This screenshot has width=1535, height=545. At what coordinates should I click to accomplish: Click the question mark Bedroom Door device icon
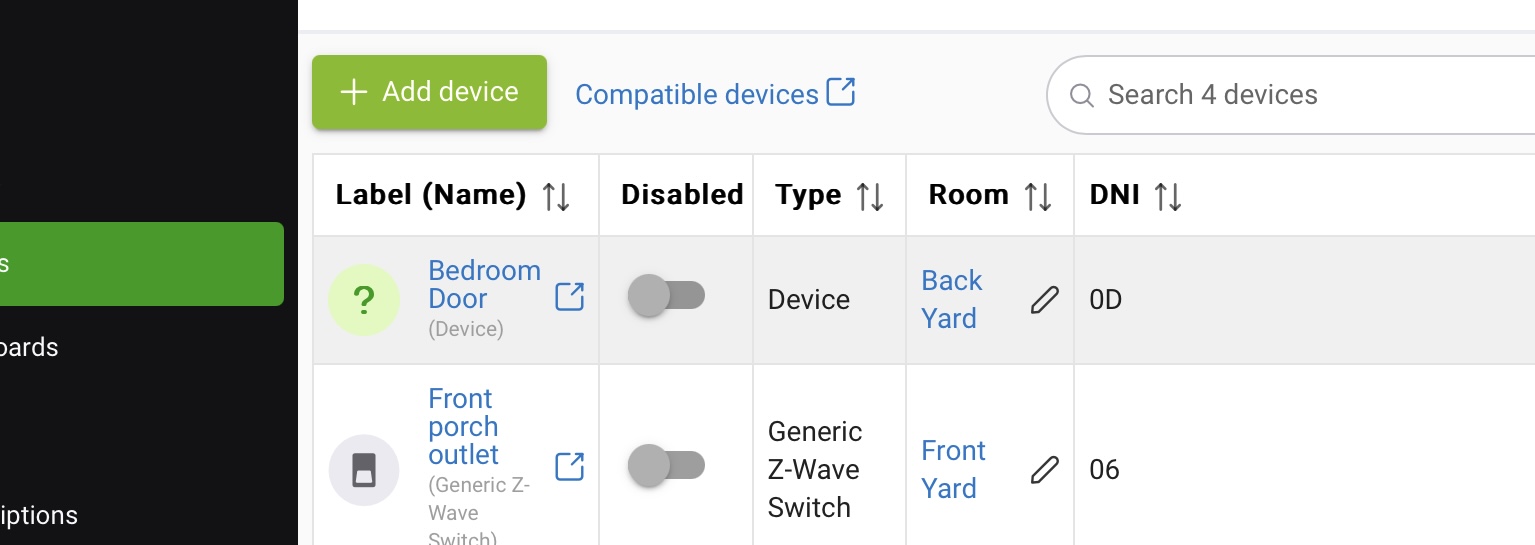click(x=364, y=299)
